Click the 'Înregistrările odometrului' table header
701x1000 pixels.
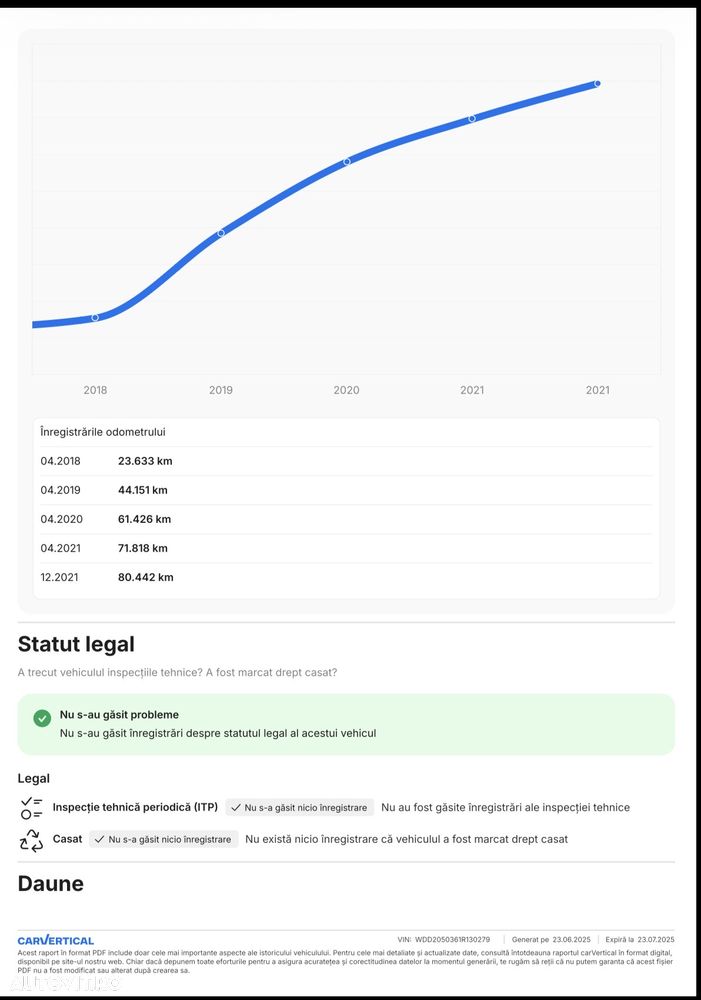103,432
